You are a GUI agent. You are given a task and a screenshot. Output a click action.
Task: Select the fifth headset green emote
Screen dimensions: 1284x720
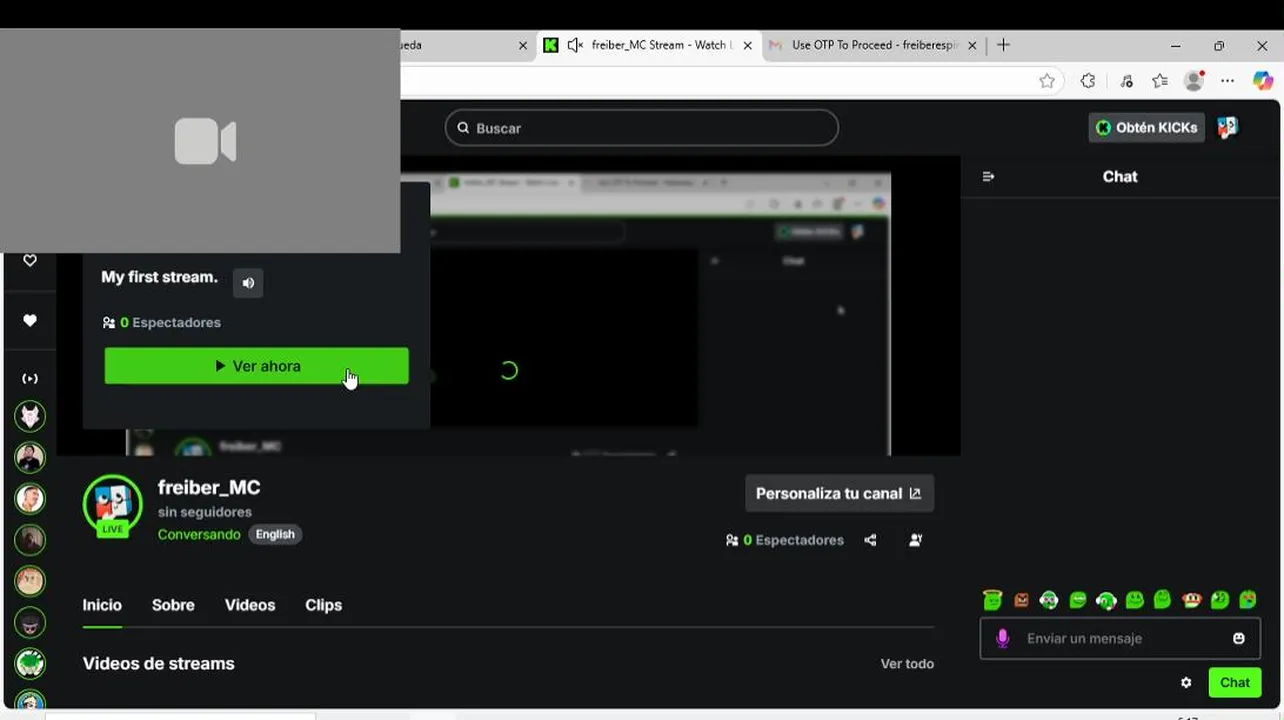[x=1106, y=600]
